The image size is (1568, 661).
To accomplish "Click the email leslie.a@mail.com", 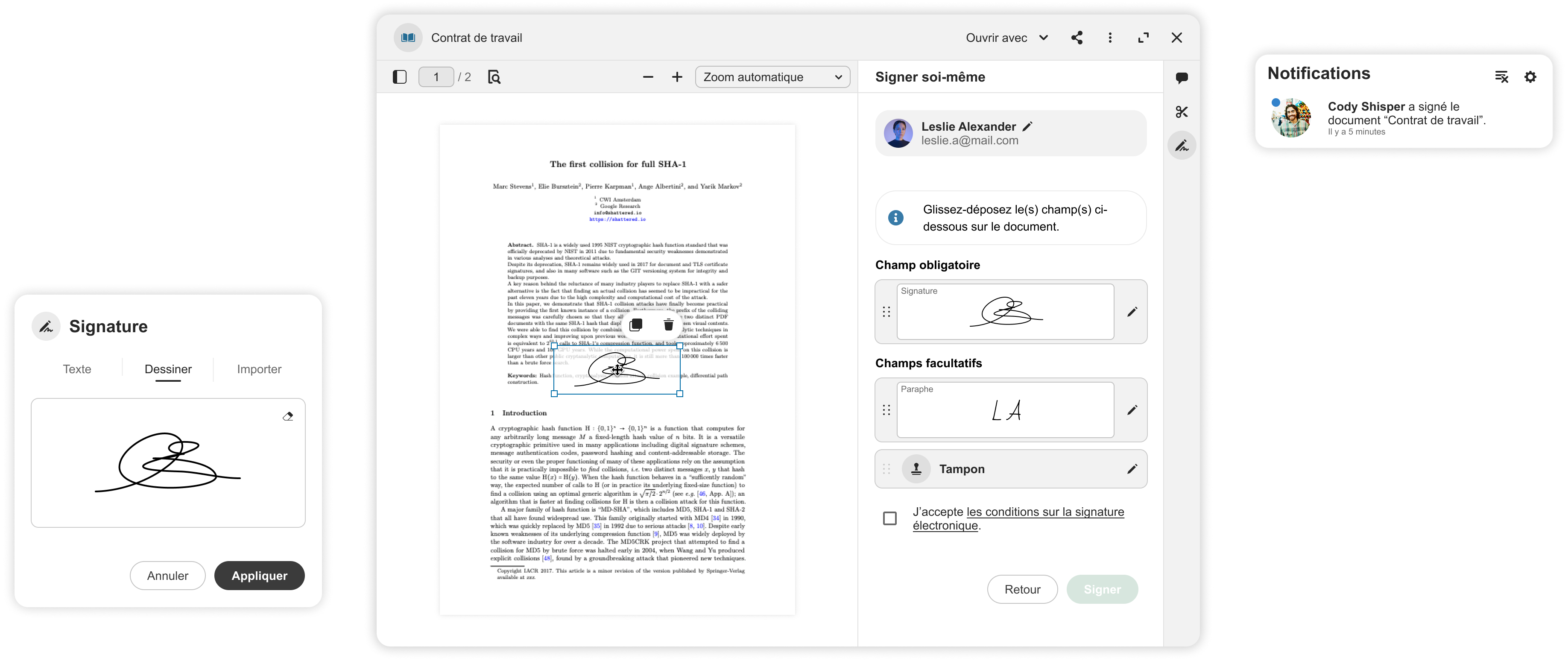I will click(x=969, y=140).
